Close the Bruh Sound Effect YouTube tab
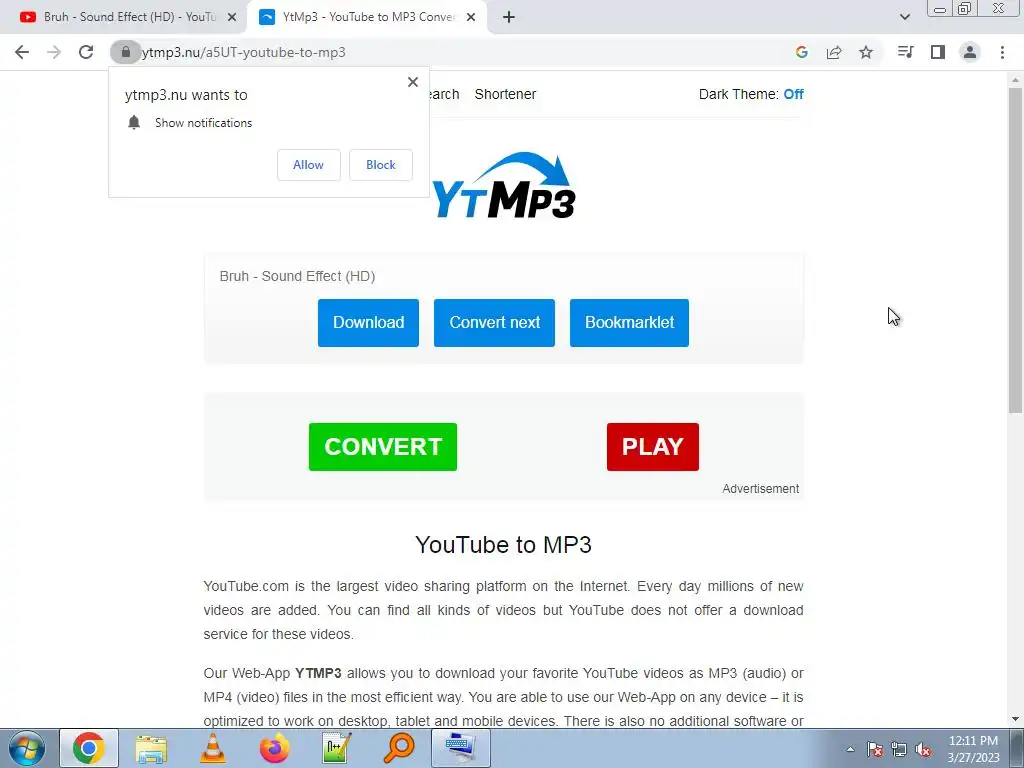Viewport: 1024px width, 768px height. [232, 17]
